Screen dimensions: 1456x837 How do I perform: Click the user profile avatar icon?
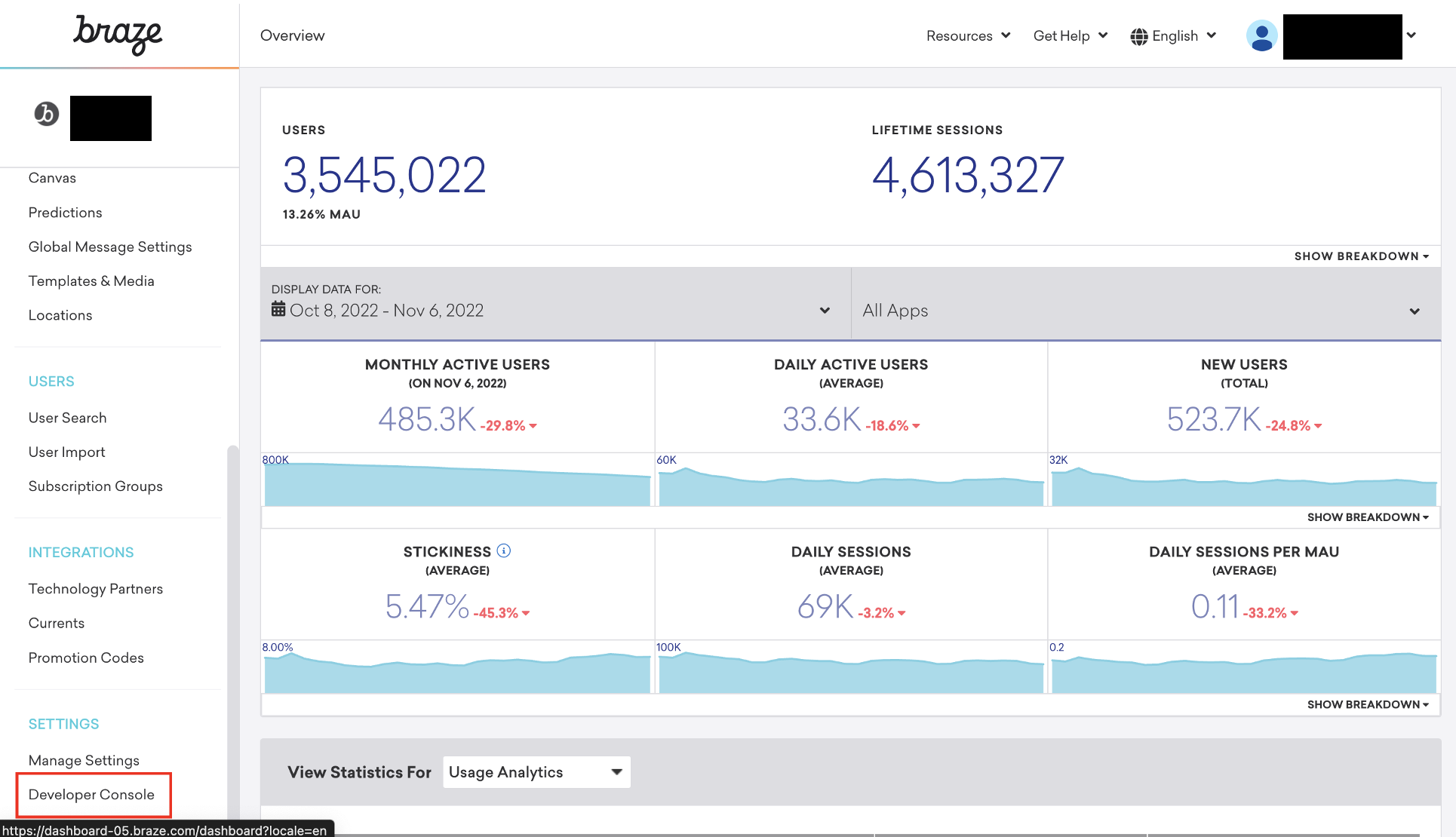click(1261, 35)
